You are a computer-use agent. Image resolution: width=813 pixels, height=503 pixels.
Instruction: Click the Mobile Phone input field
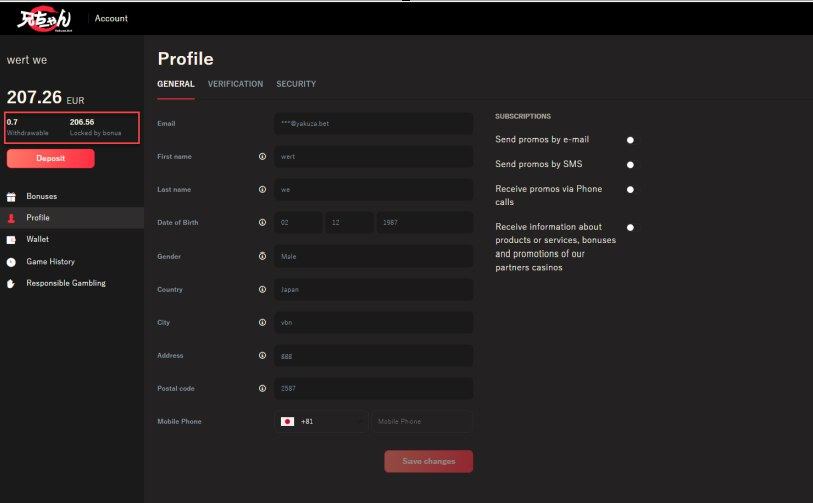click(x=422, y=422)
